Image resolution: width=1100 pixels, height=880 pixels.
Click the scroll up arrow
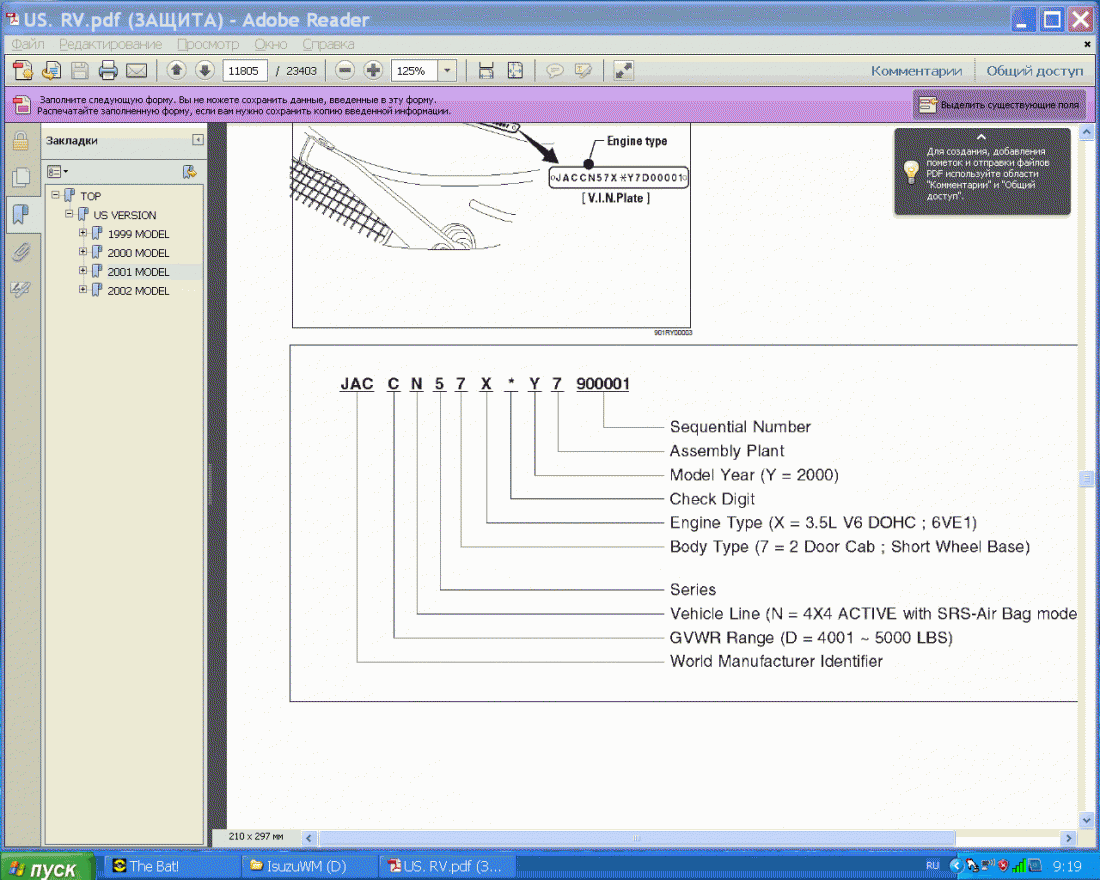pyautogui.click(x=1086, y=132)
